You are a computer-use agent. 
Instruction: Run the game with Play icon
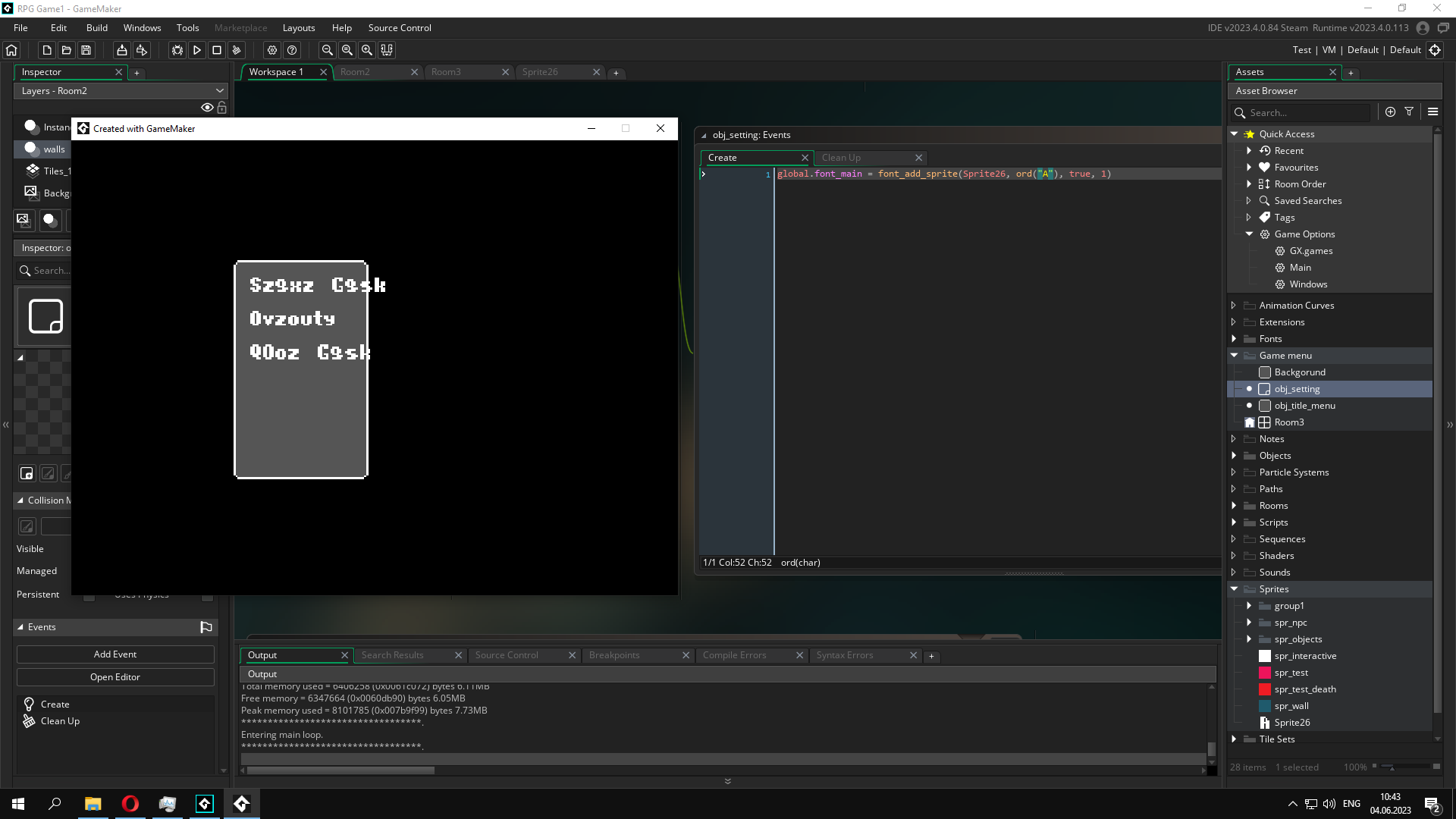(197, 50)
